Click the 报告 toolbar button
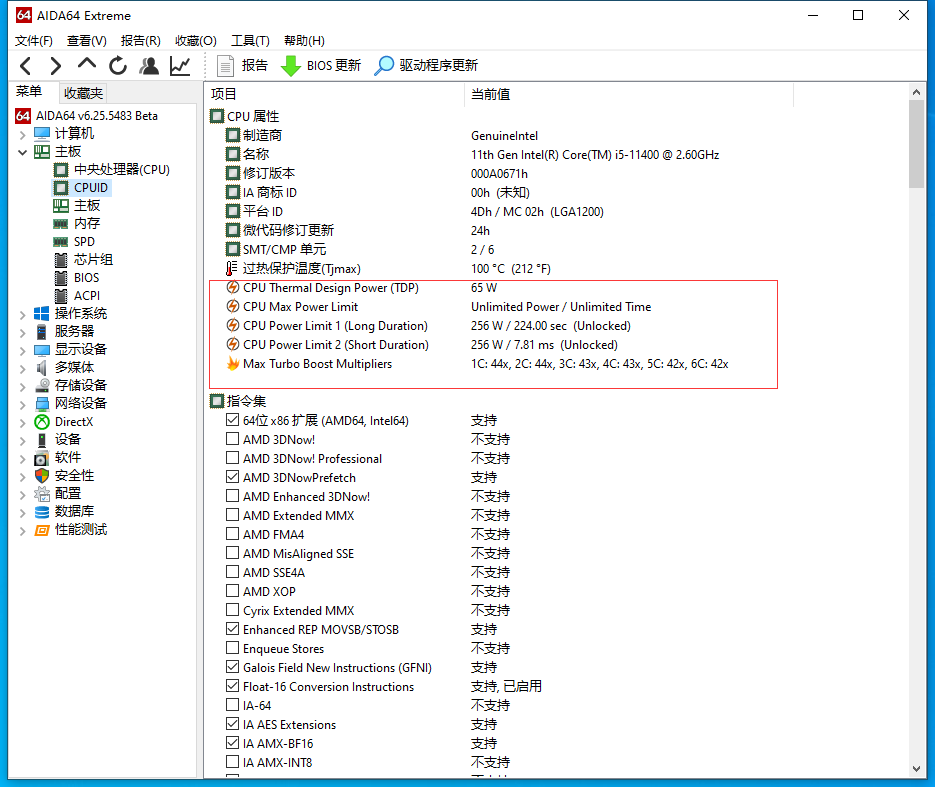Image resolution: width=935 pixels, height=787 pixels. [x=242, y=66]
